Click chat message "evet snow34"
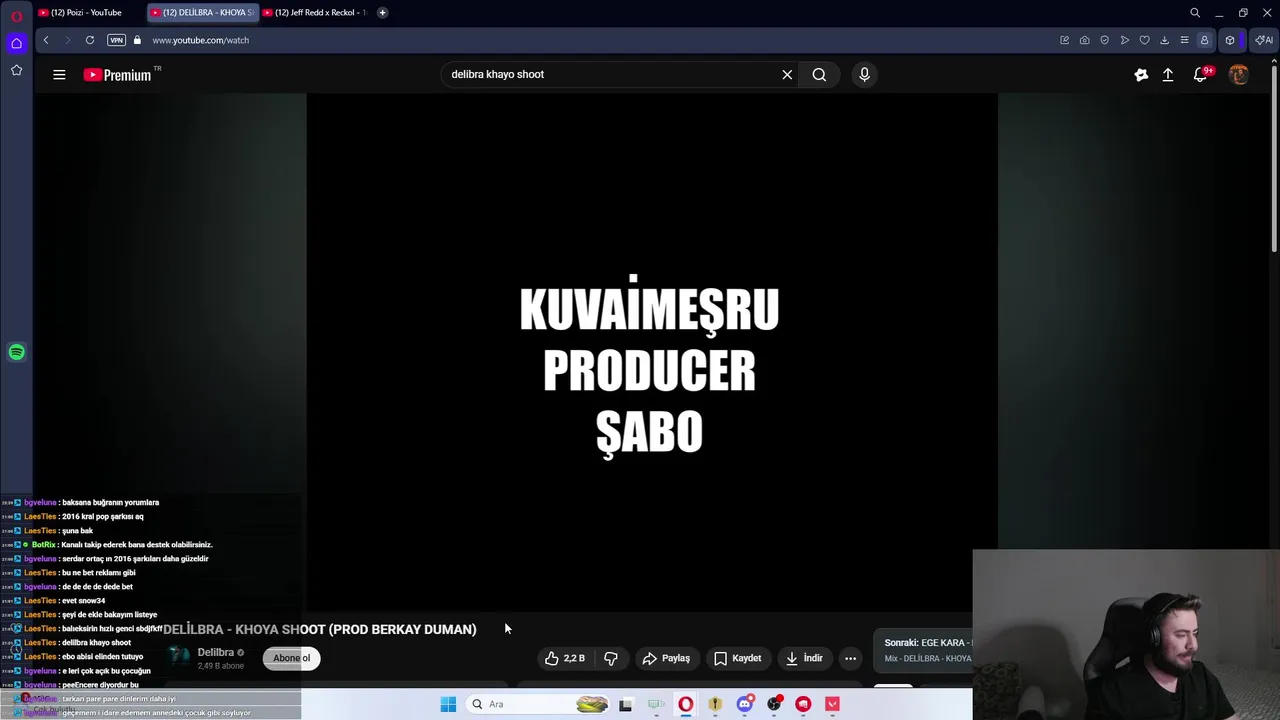The height and width of the screenshot is (720, 1280). coord(83,601)
